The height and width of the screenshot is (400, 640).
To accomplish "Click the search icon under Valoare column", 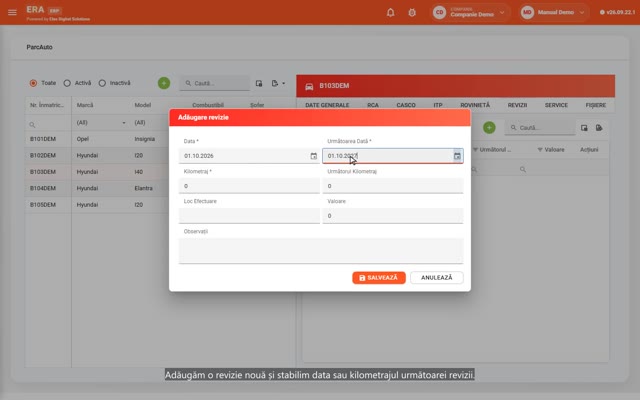I will 523,169.
